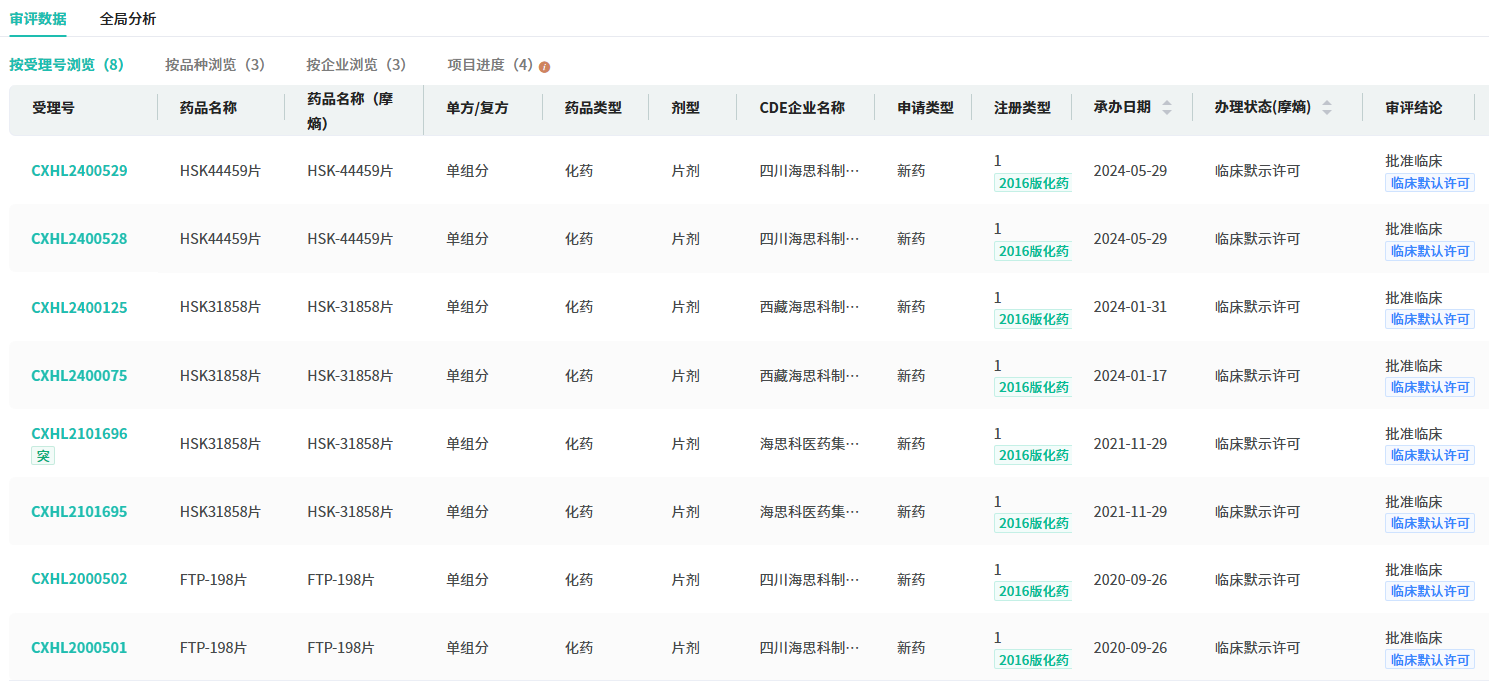Open the CXHL2400125 record link

tap(79, 308)
